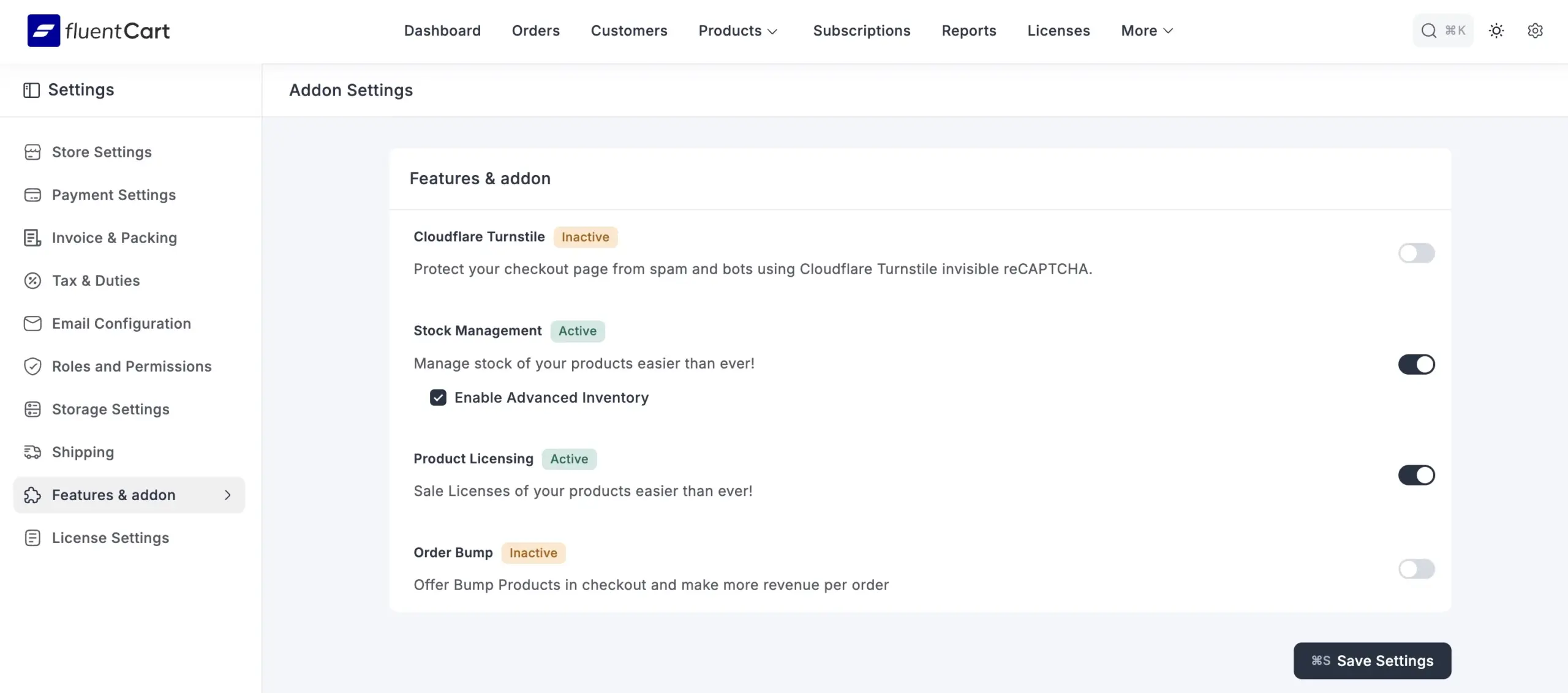
Task: Expand the More navigation menu
Action: click(x=1146, y=30)
